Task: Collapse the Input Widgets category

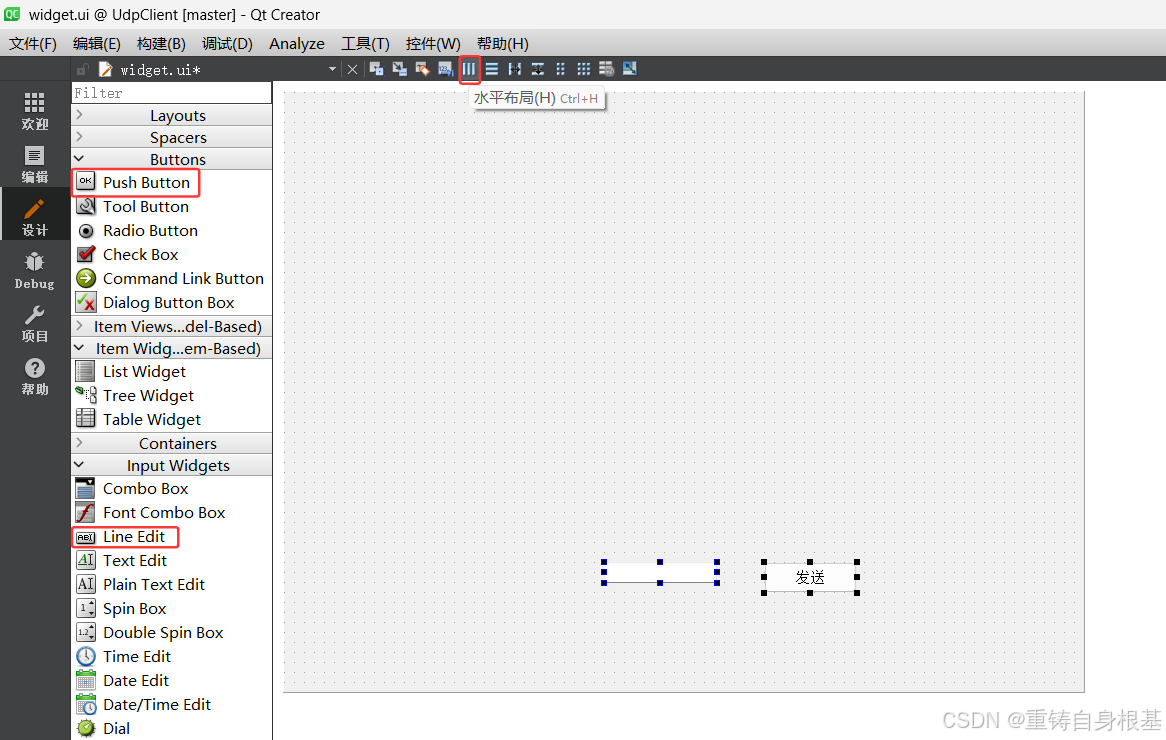Action: click(172, 466)
